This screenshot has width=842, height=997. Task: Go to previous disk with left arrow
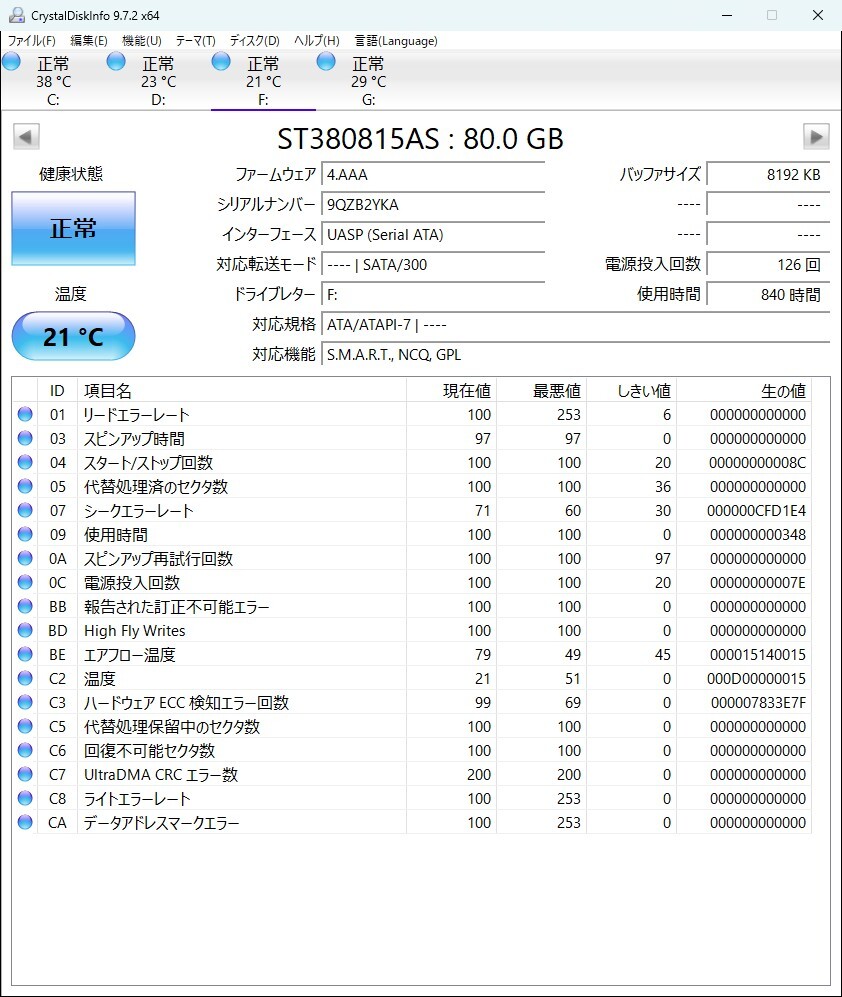26,136
